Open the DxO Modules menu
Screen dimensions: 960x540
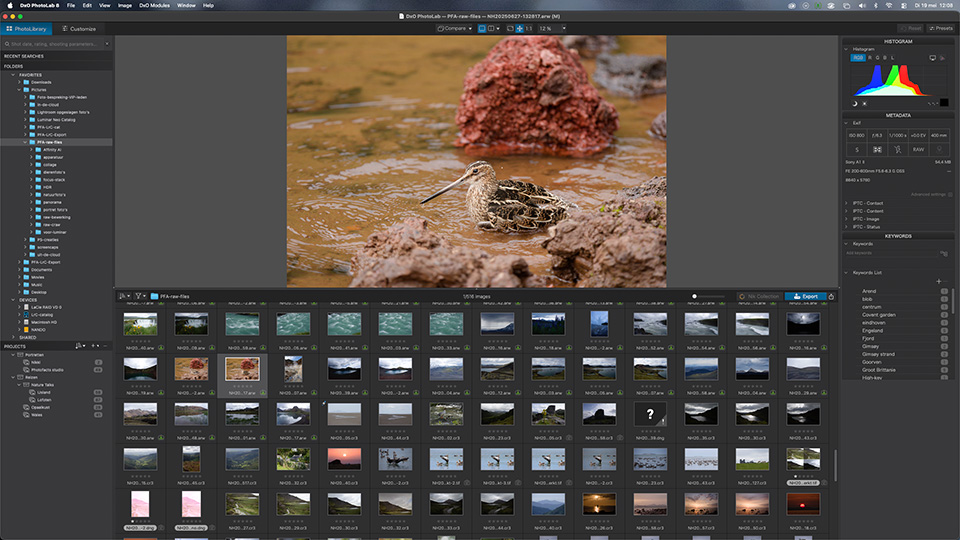[x=154, y=6]
